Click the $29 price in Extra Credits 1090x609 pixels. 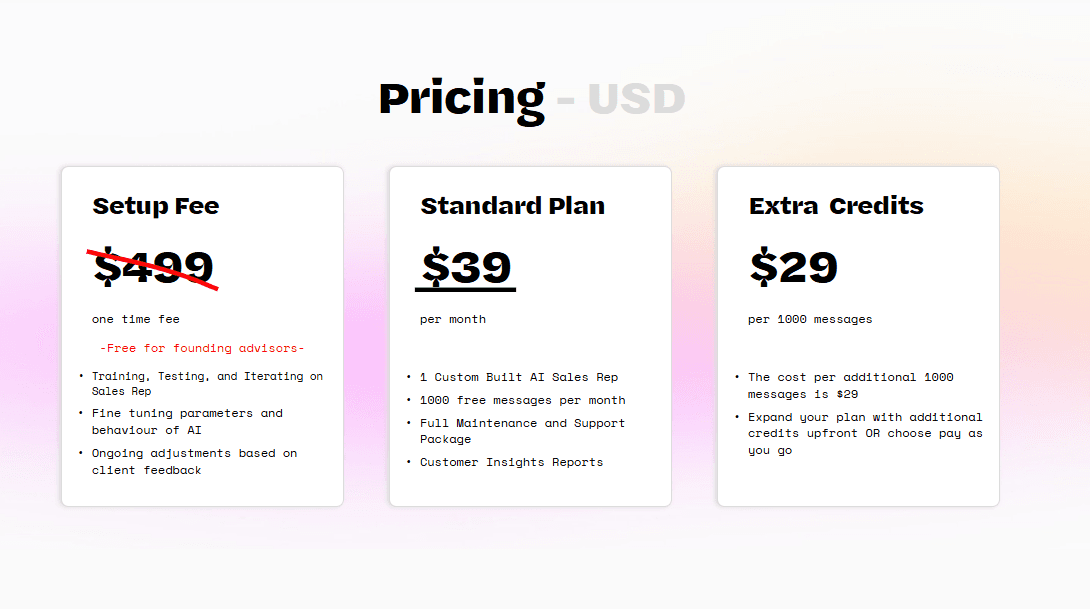pos(794,268)
